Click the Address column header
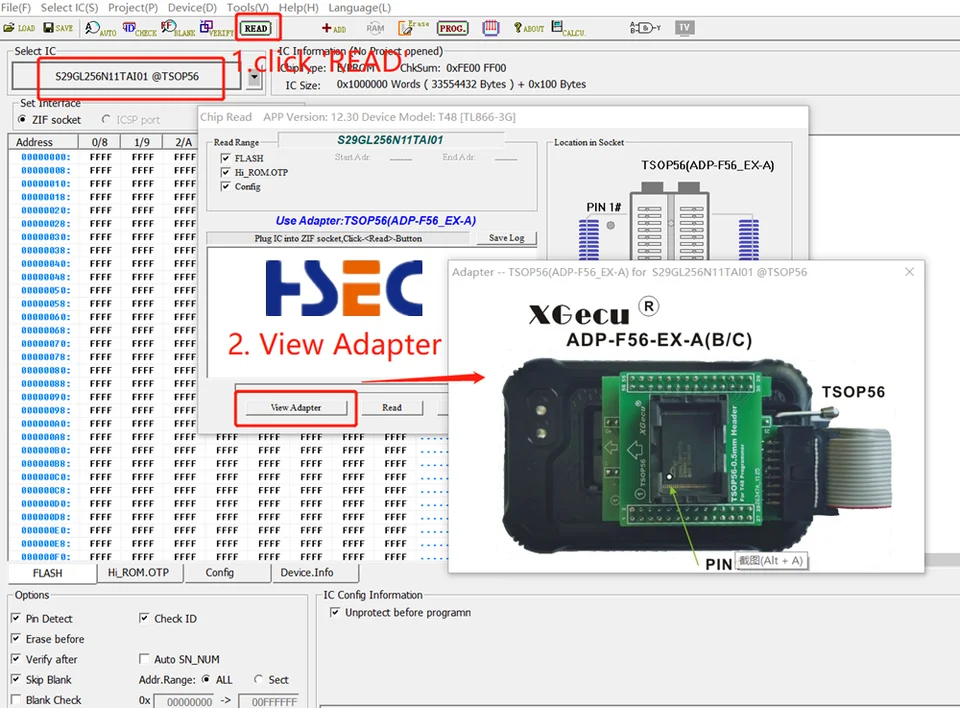 (x=43, y=142)
